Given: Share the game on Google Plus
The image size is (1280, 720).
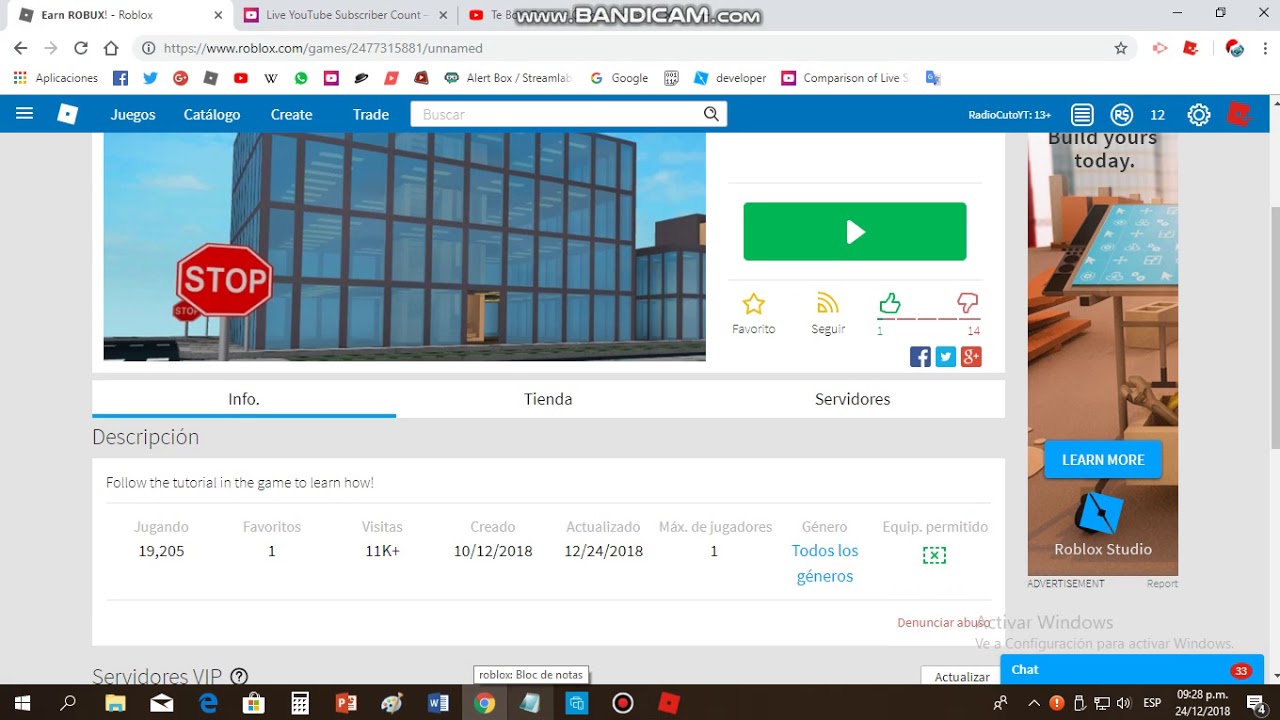Looking at the screenshot, I should click(971, 357).
